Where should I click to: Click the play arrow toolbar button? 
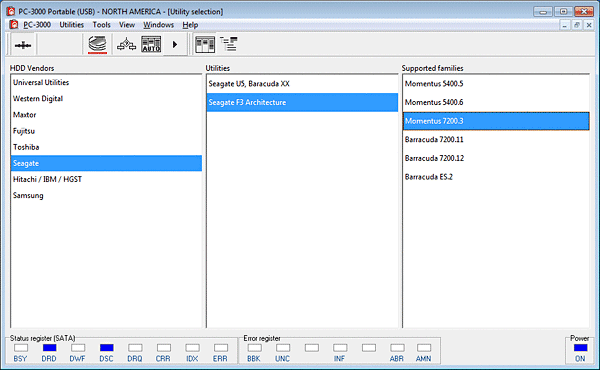tap(175, 44)
